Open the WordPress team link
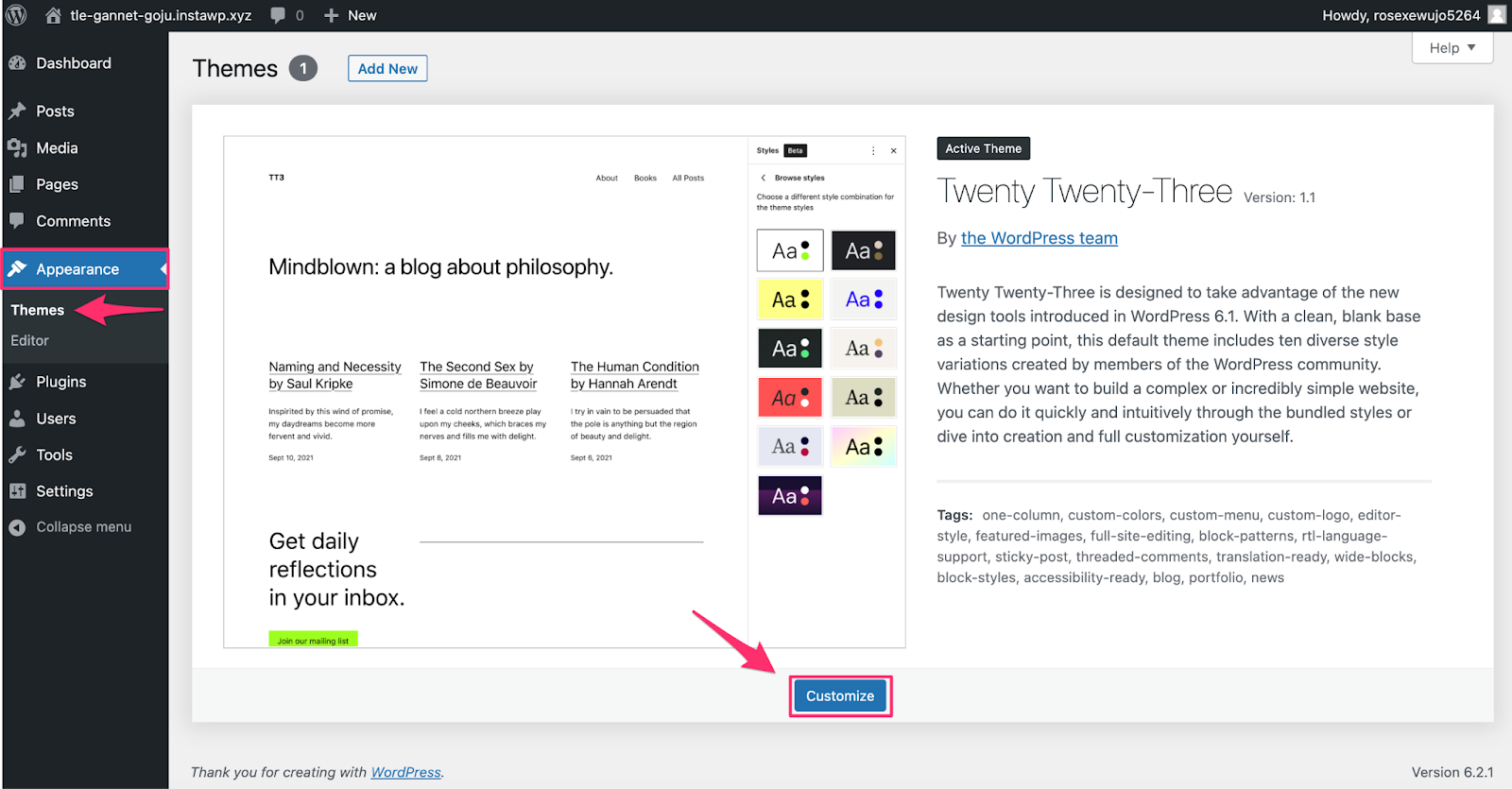 pos(1038,237)
